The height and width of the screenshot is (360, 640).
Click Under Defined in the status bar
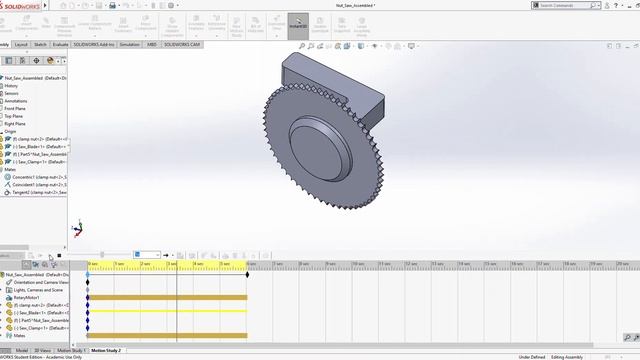[x=532, y=357]
